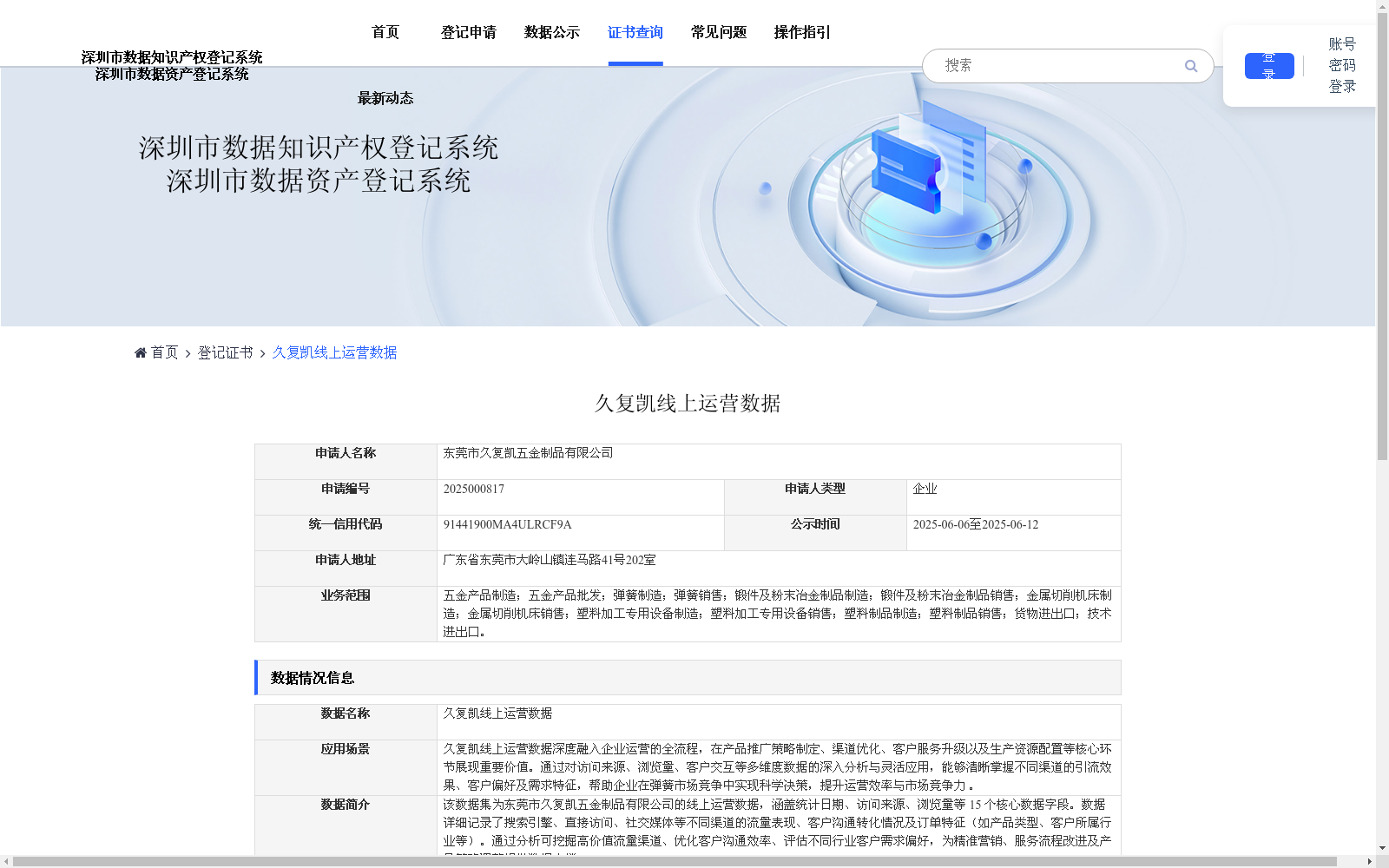1389x868 pixels.
Task: Click the 数据情况信息 section header
Action: 688,678
